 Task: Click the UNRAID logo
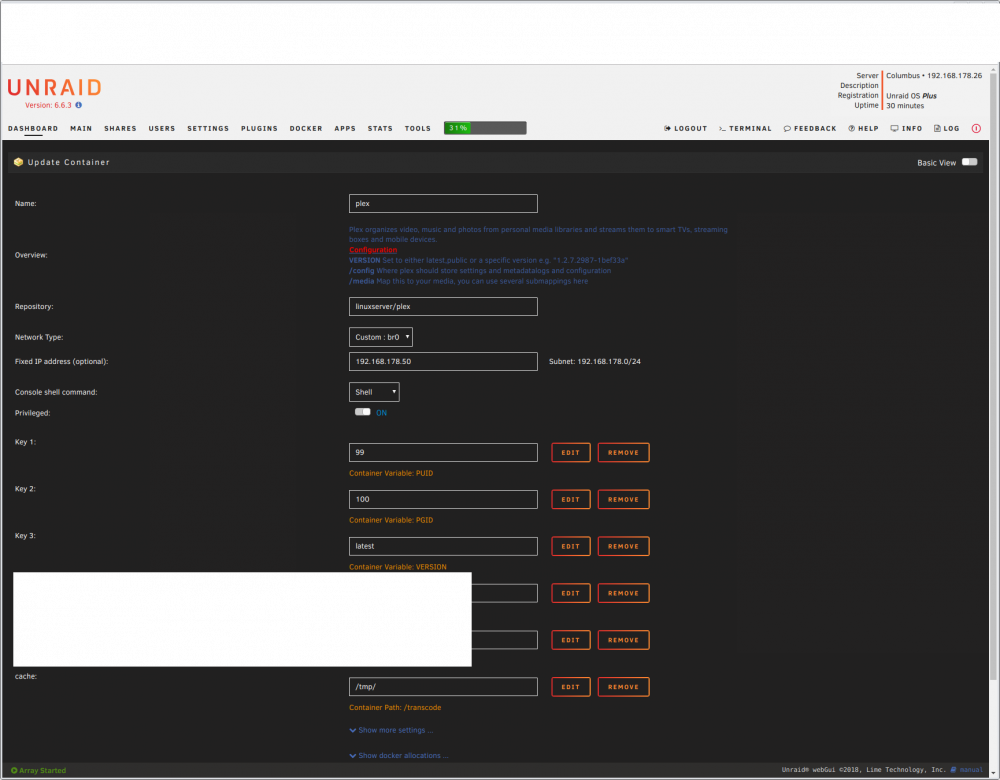click(55, 87)
